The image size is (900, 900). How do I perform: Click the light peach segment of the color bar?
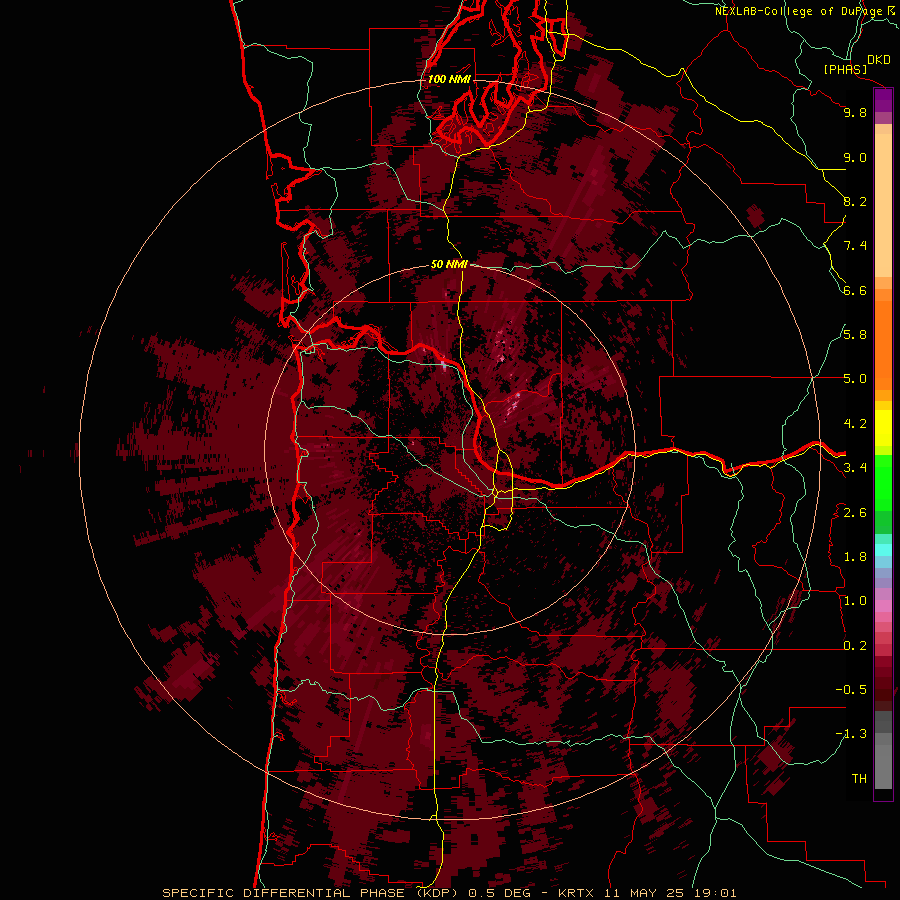883,205
